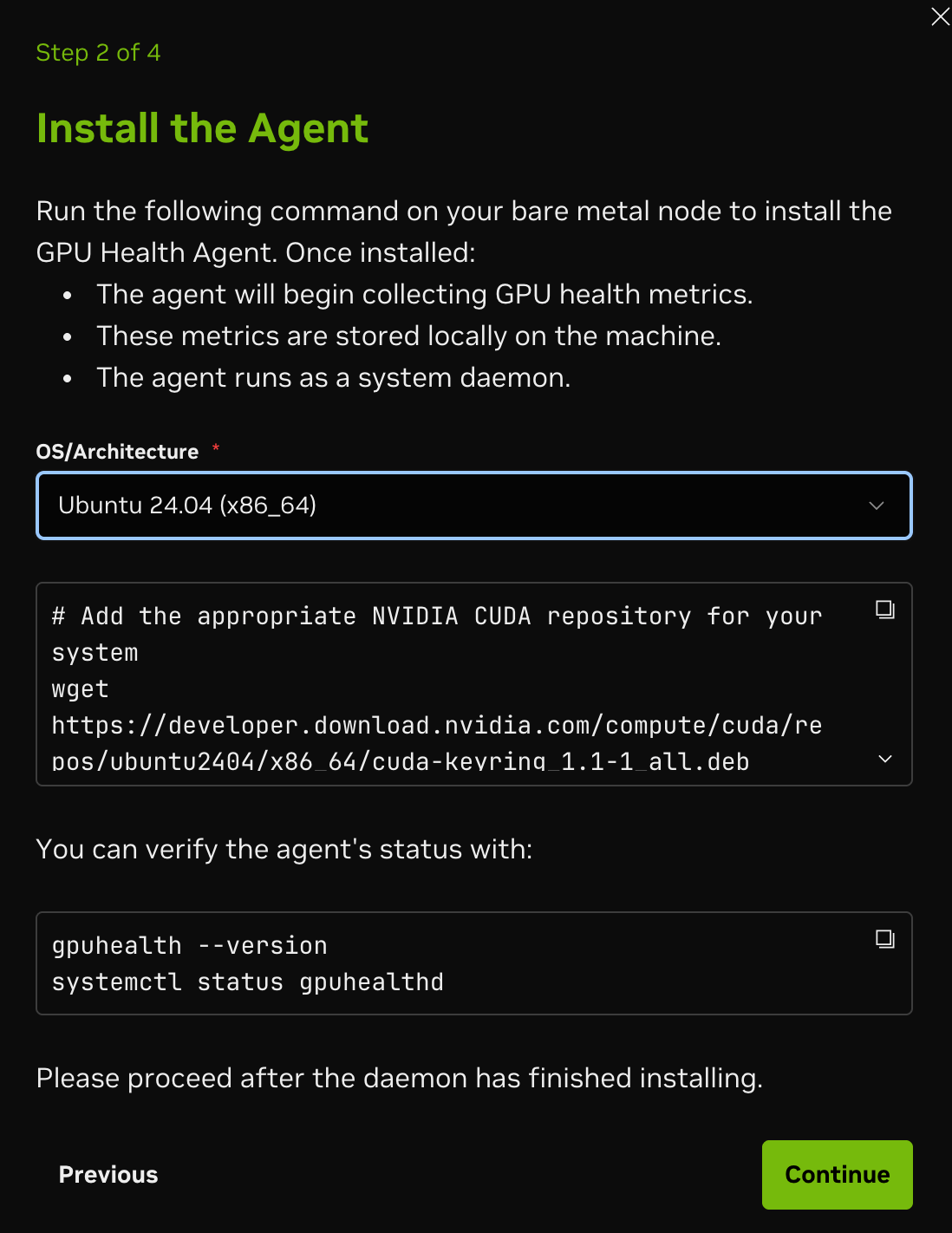Click the 'runs as a system daemon' bullet

pos(333,378)
